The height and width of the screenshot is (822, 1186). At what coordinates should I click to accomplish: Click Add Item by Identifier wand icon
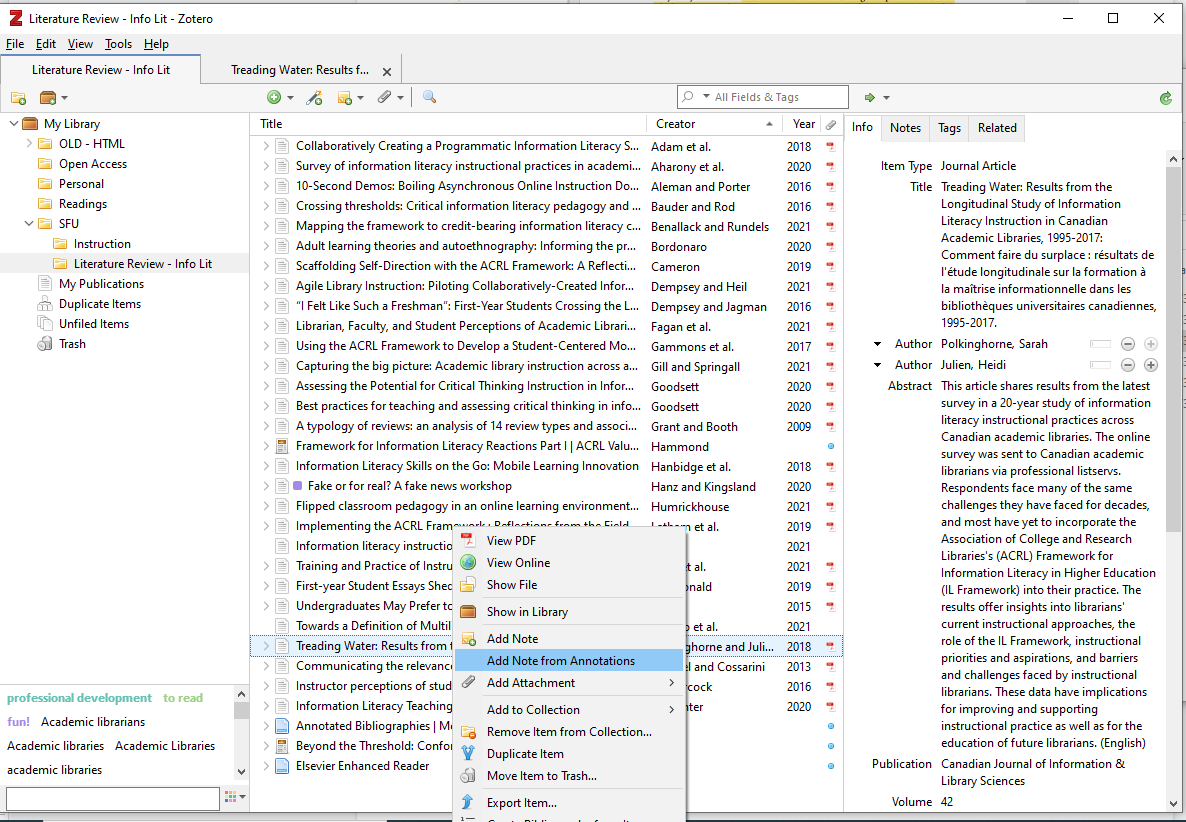click(x=314, y=97)
